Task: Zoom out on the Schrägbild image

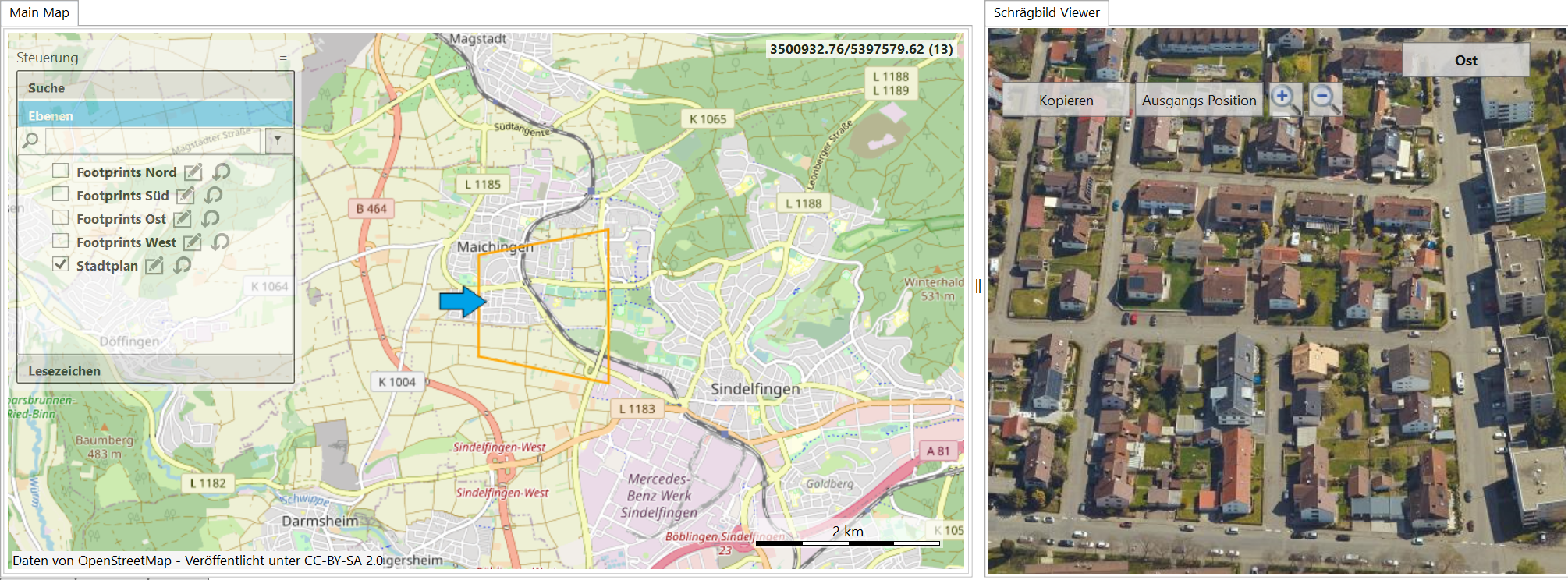Action: click(1323, 99)
